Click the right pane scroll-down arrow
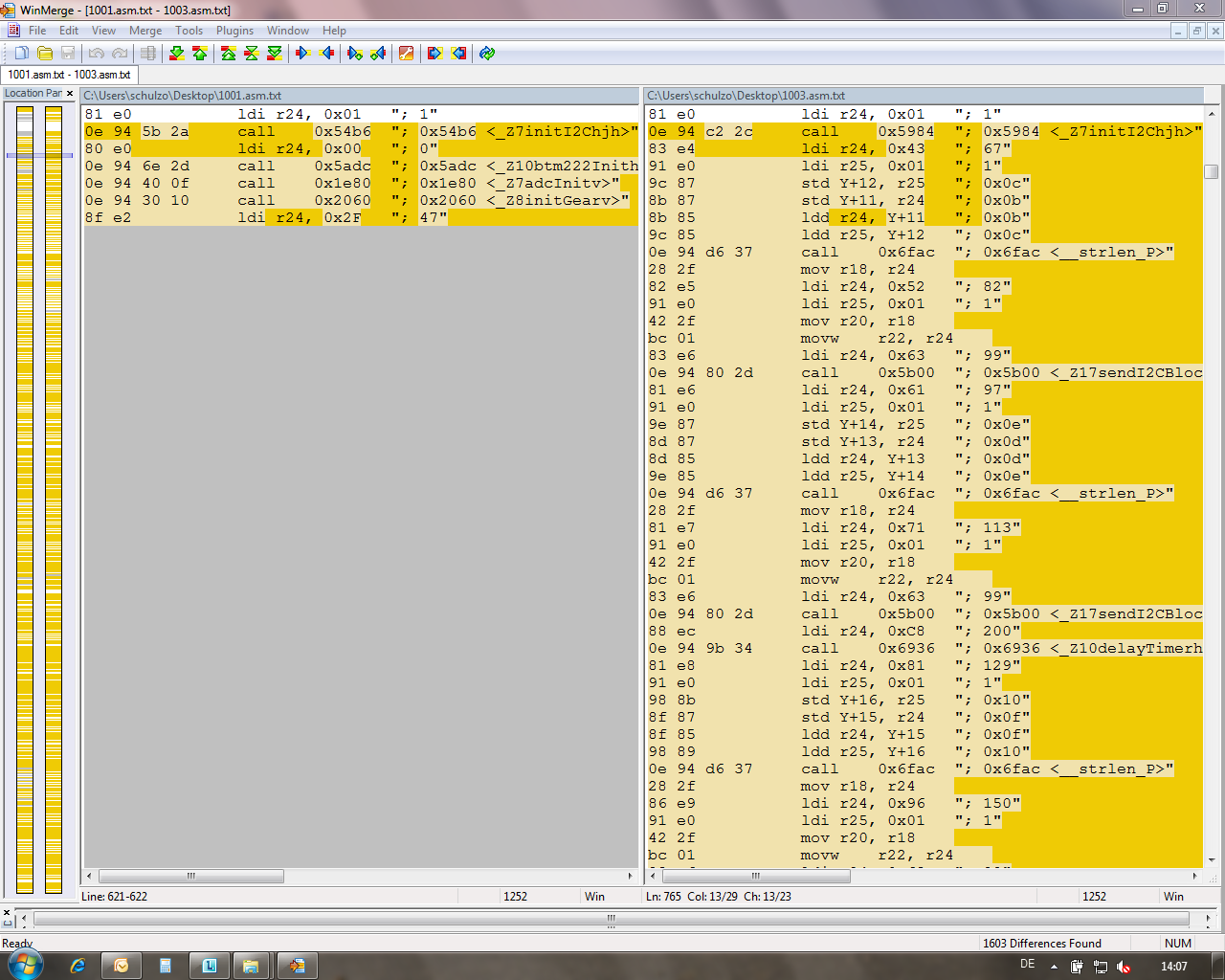 1211,859
